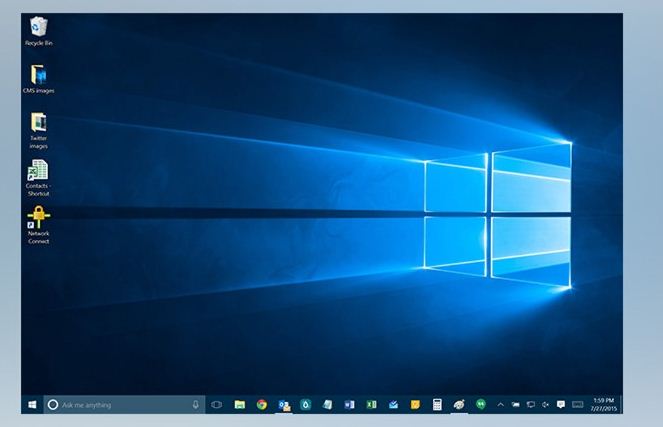Click the volume speaker tray icon
The image size is (663, 427).
545,405
